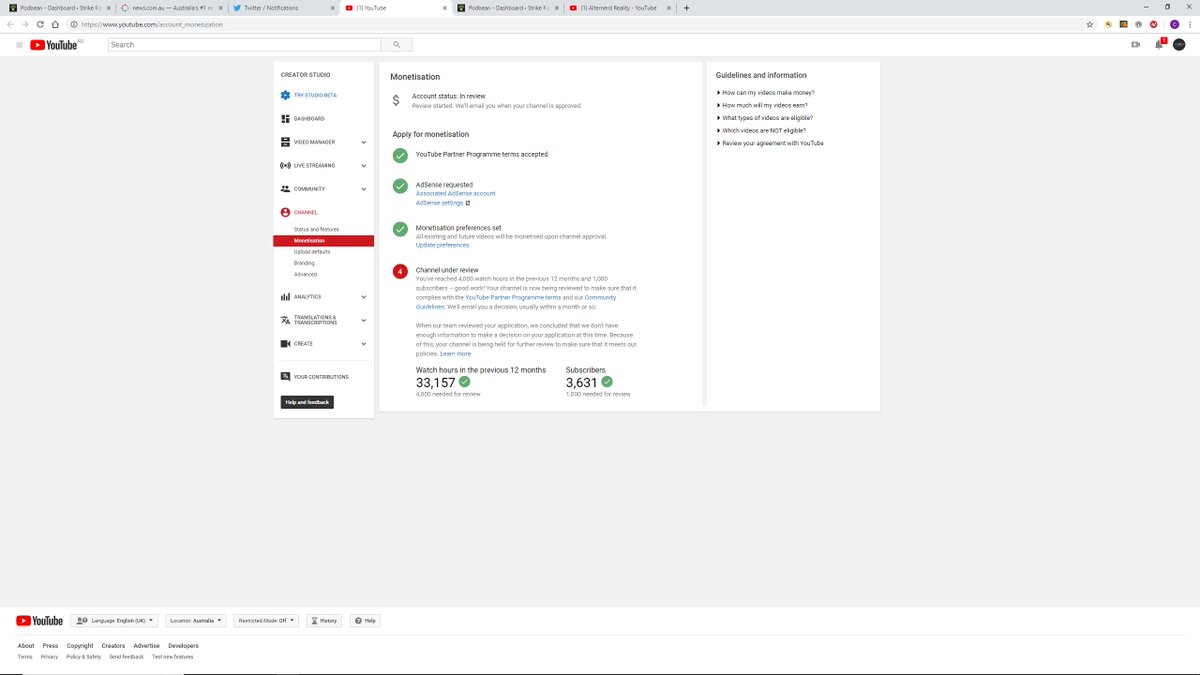Go back in browser history
This screenshot has width=1200, height=675.
[x=11, y=24]
